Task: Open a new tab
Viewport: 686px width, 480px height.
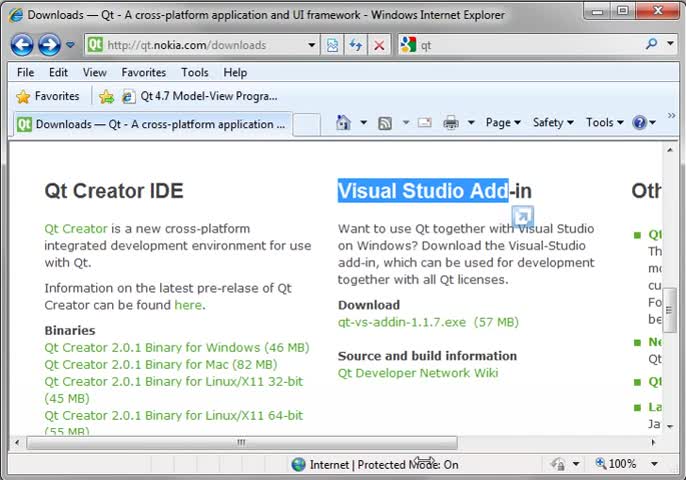Action: pyautogui.click(x=306, y=125)
